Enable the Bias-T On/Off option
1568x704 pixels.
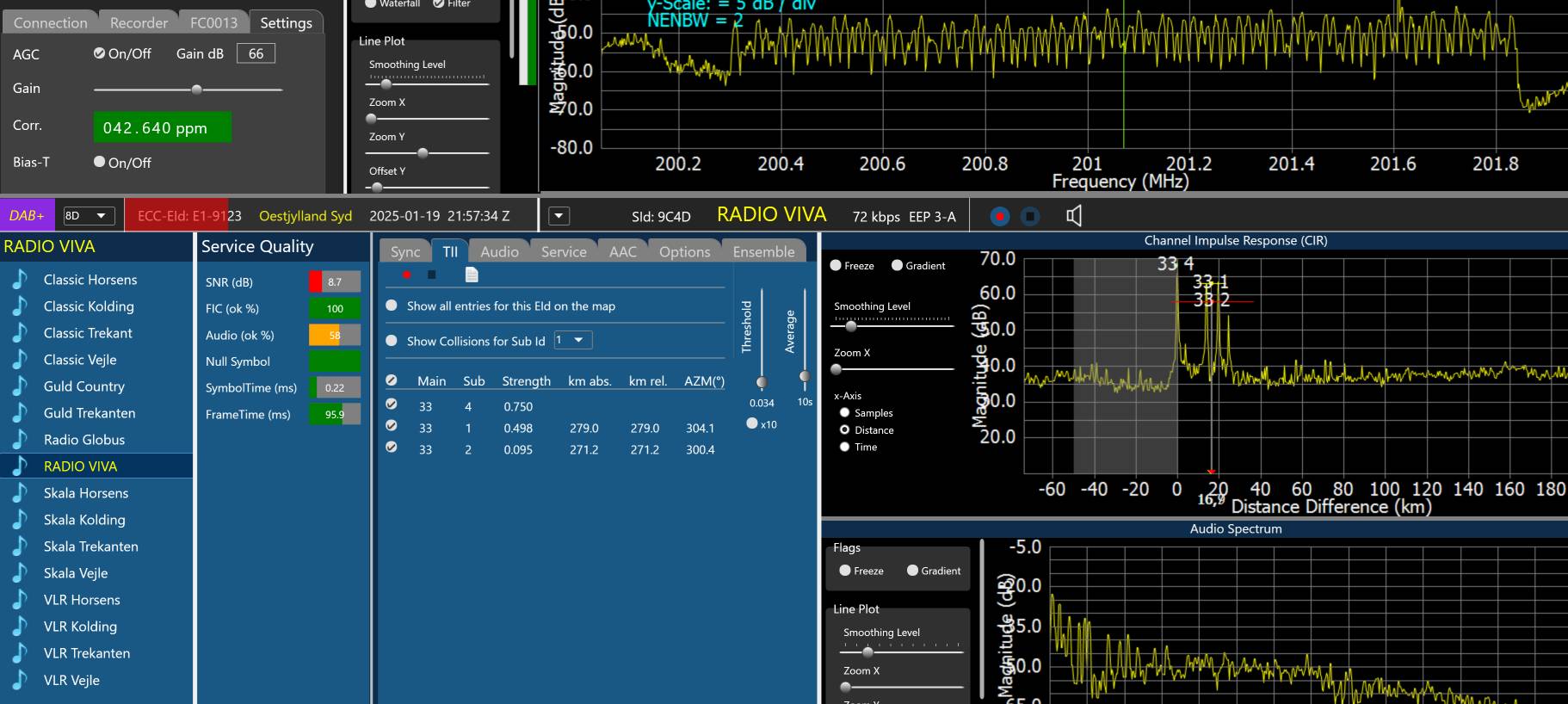click(100, 162)
